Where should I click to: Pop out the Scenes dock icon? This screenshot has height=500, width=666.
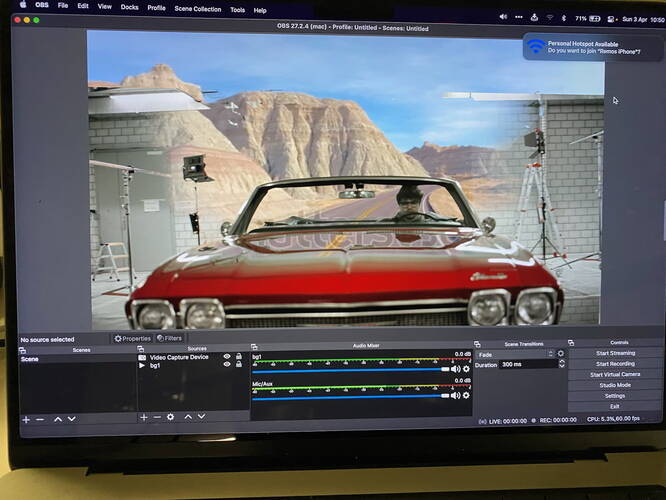point(23,350)
